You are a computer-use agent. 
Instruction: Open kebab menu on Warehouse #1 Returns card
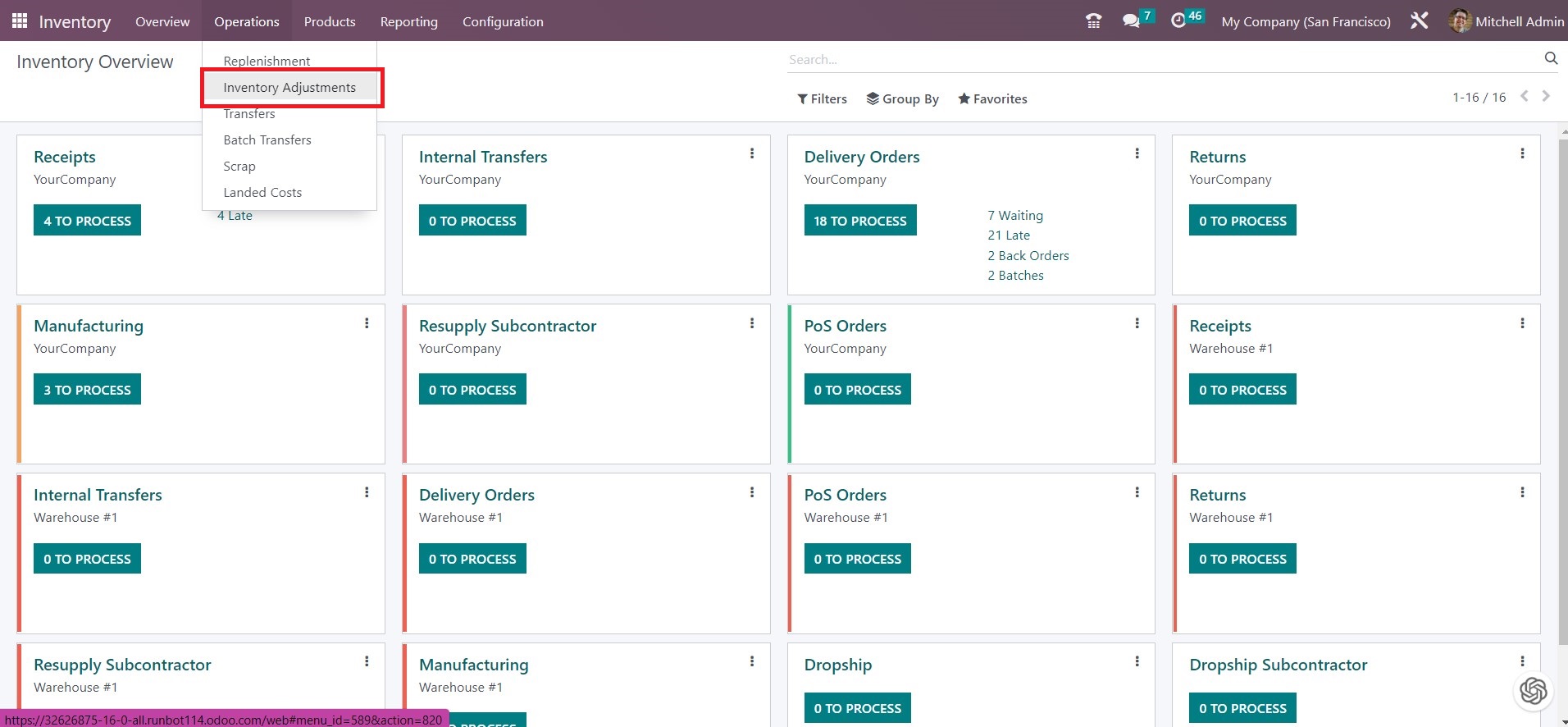(1523, 492)
